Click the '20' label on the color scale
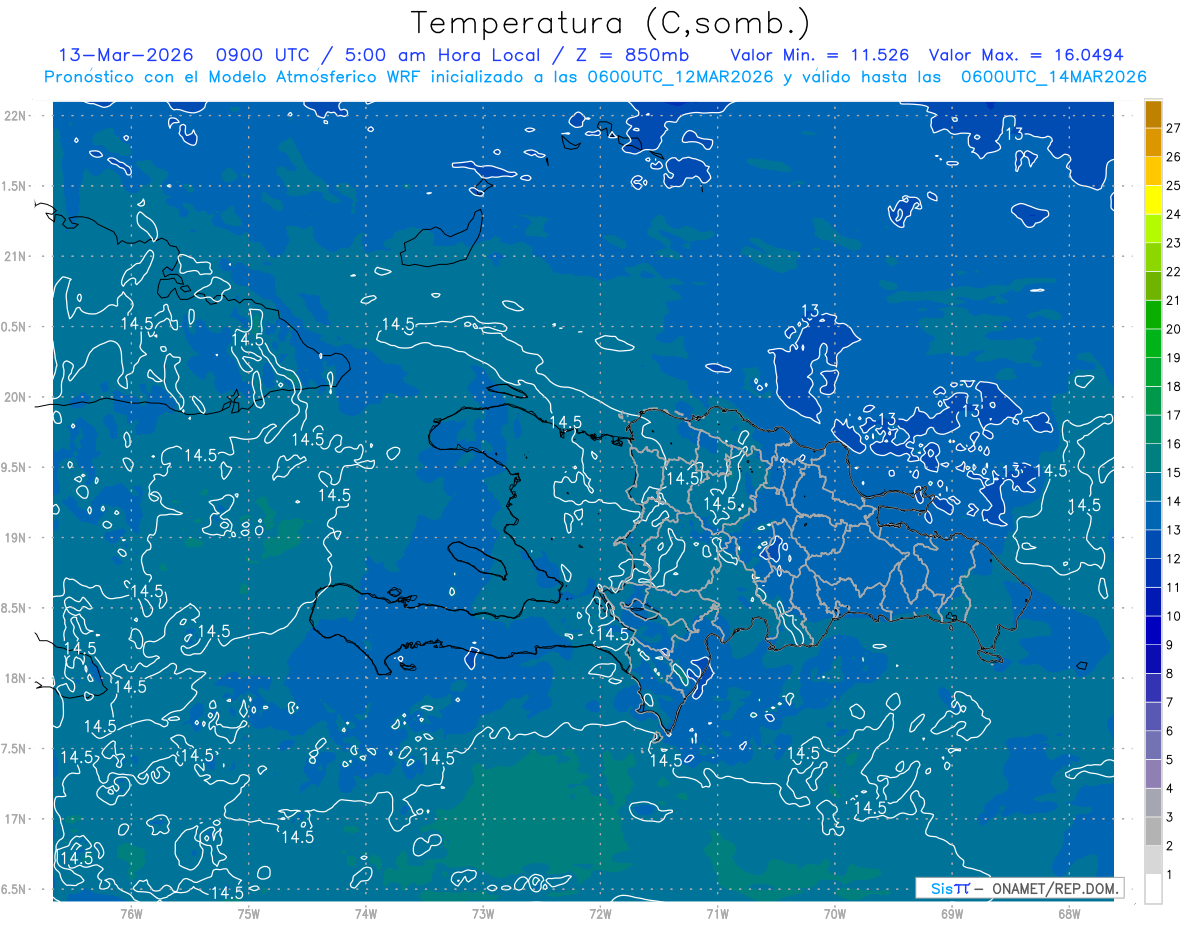The image size is (1200, 927). click(1174, 329)
